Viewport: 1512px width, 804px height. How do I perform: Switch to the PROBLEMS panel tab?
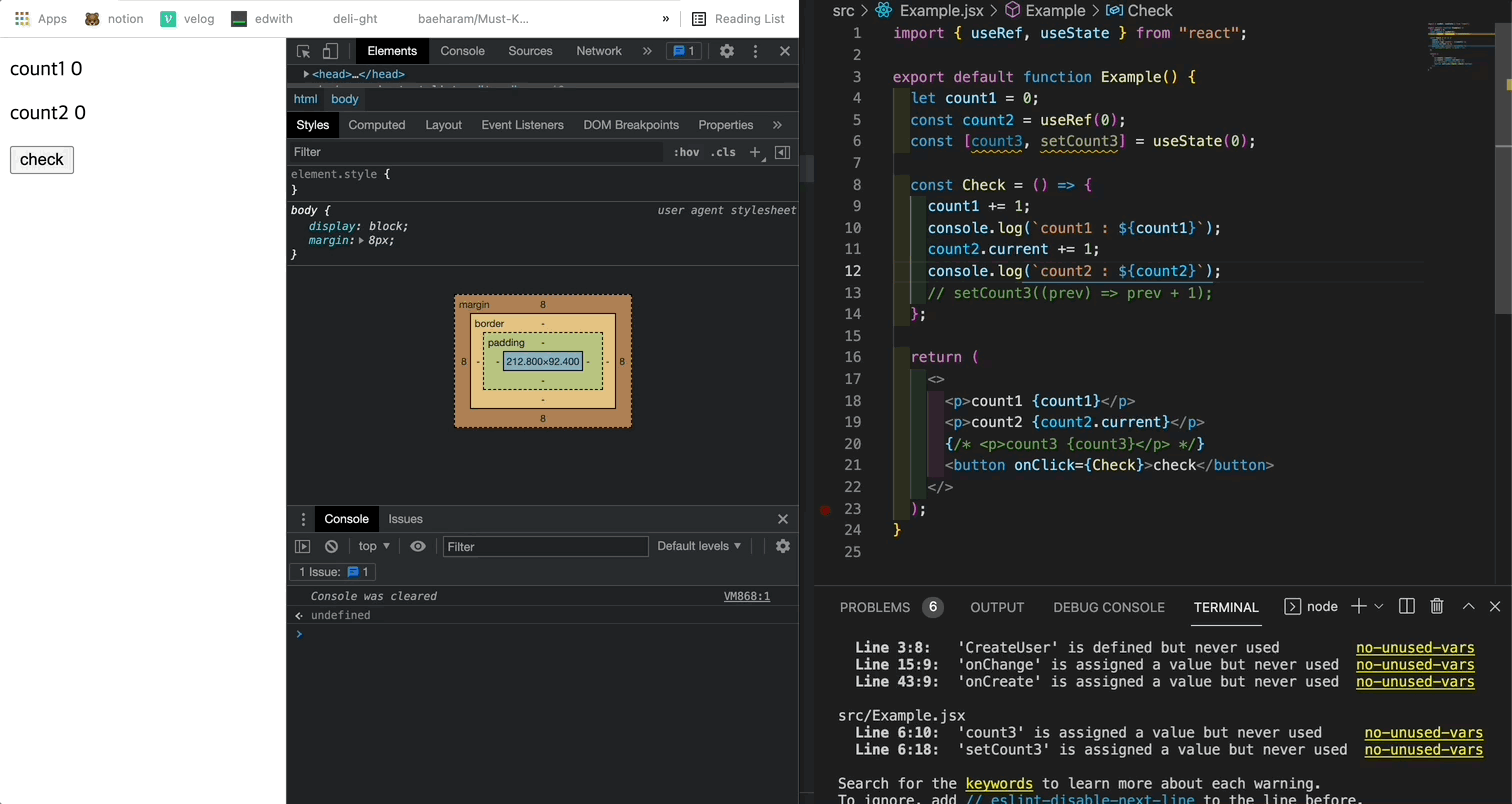coord(875,607)
